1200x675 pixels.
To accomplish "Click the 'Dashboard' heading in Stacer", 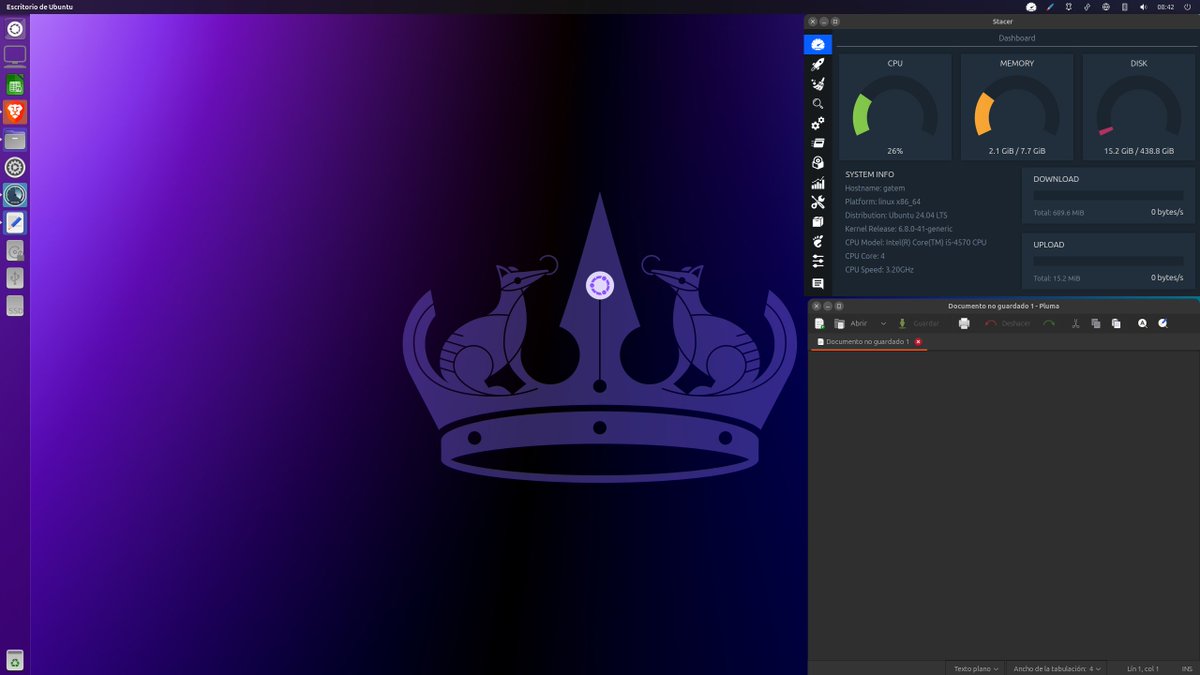I will coord(1017,38).
